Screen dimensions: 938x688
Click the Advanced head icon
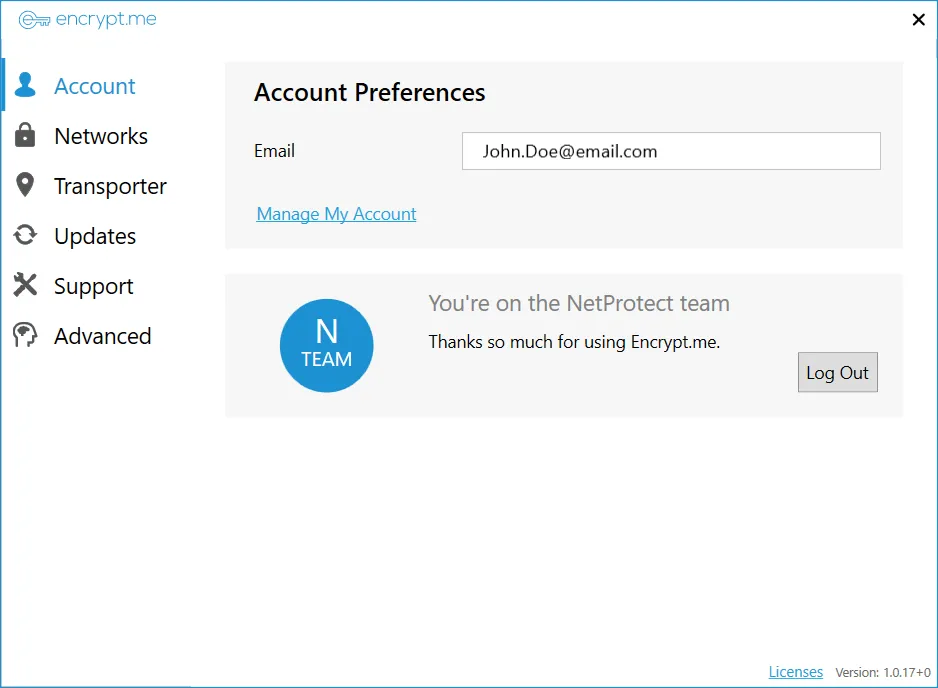(x=25, y=335)
